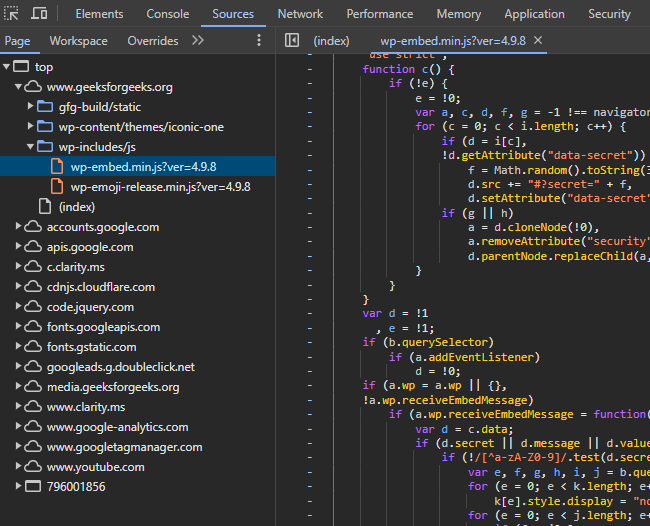Click the code.jquery.com cloud icon

pos(33,307)
